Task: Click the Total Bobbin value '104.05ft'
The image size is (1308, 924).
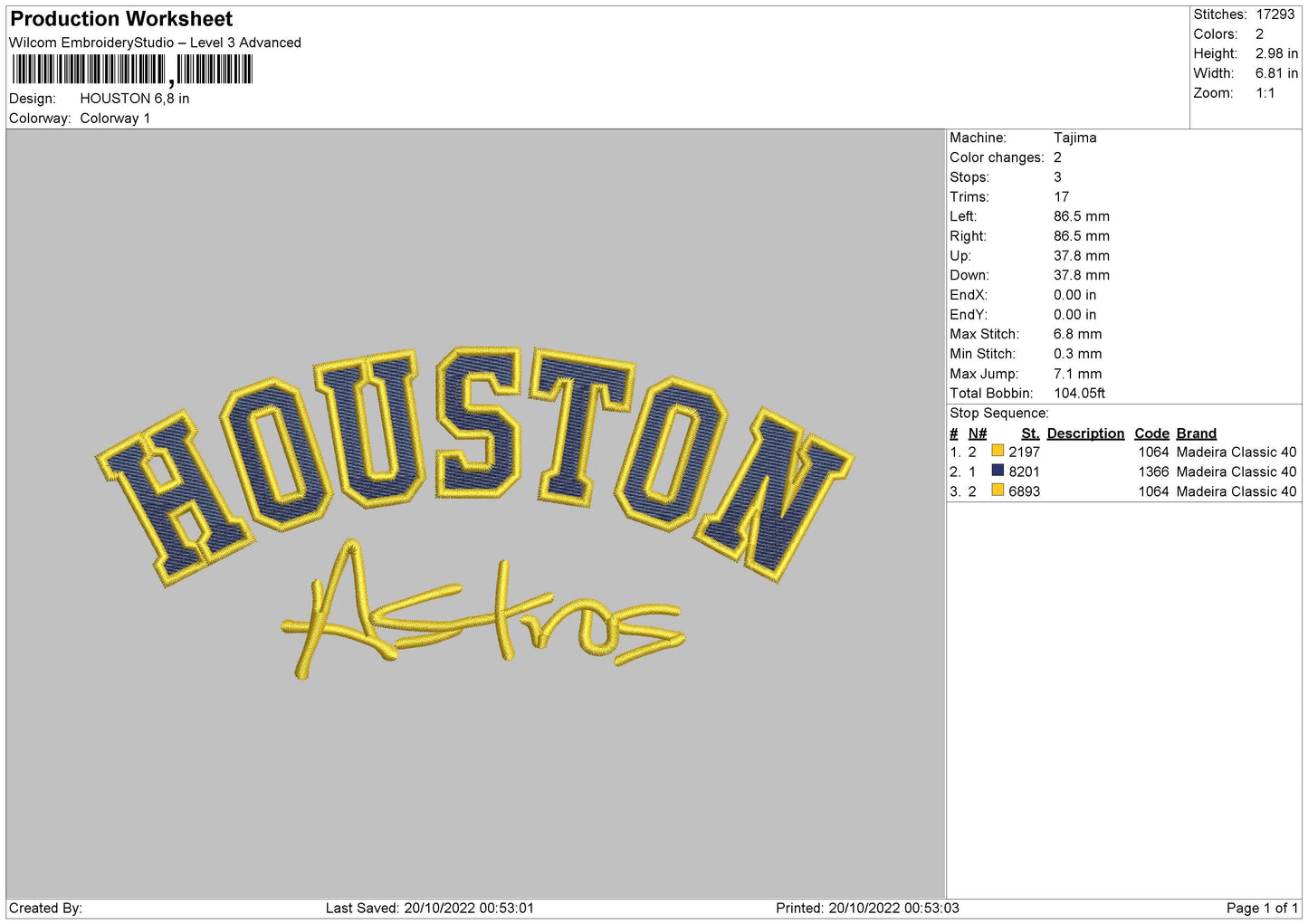Action: coord(1080,394)
